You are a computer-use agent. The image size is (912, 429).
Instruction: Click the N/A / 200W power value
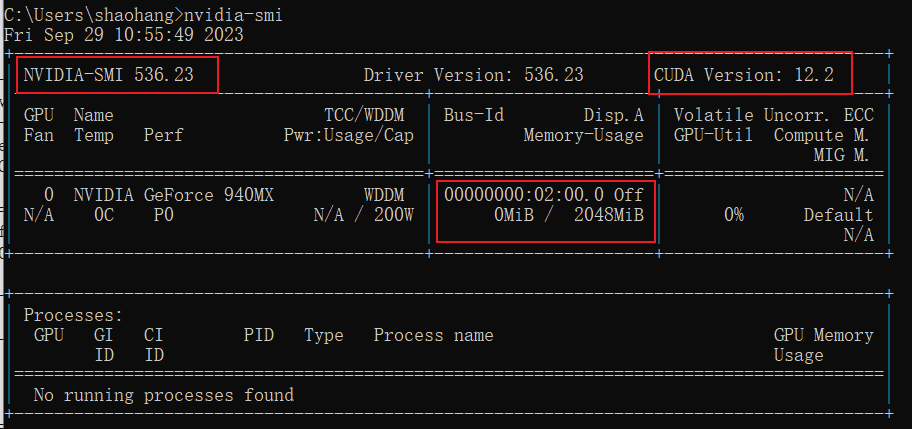click(x=358, y=215)
